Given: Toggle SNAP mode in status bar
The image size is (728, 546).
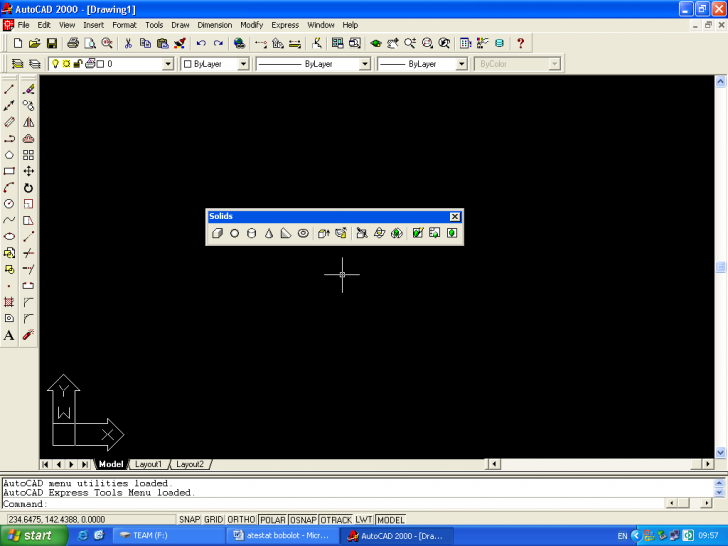Looking at the screenshot, I should [x=189, y=520].
